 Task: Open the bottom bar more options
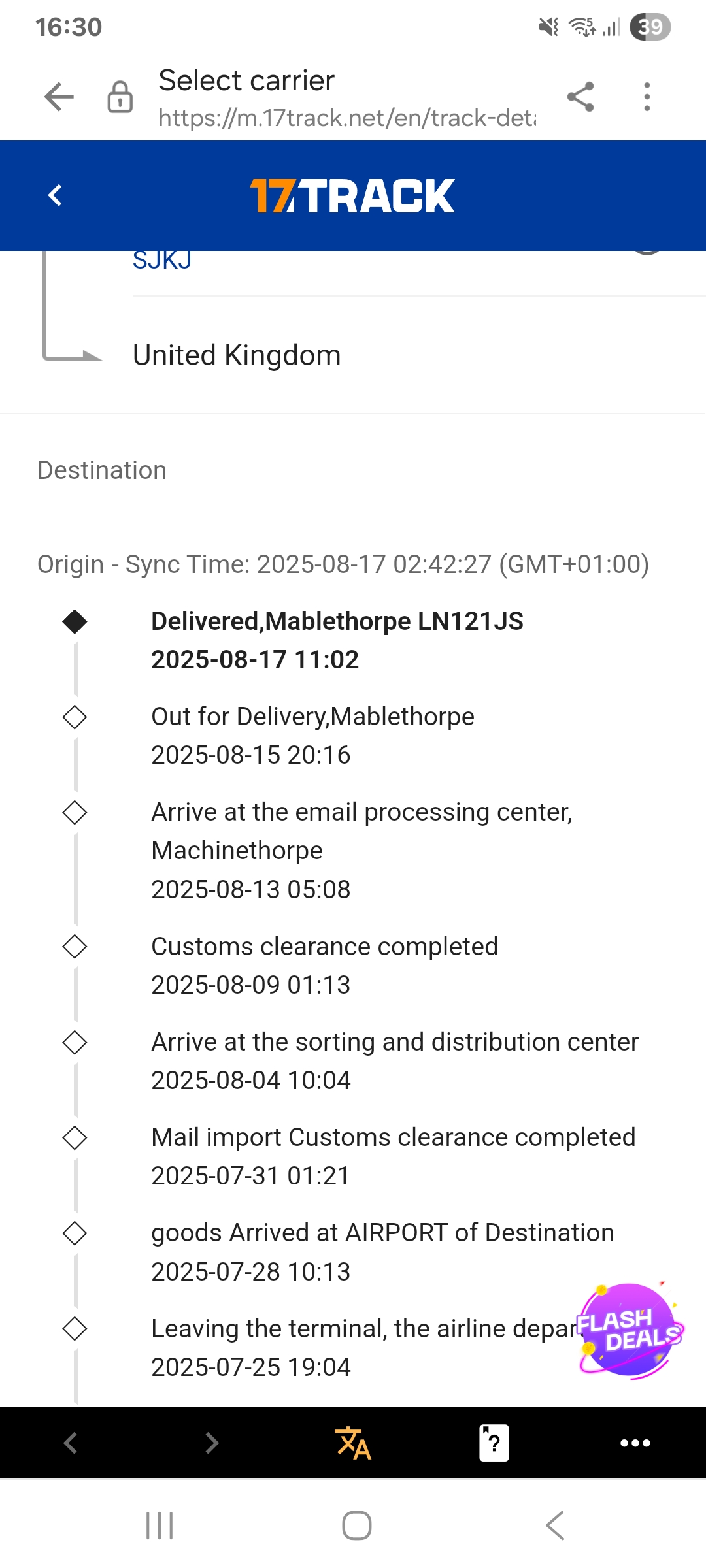(x=635, y=1443)
